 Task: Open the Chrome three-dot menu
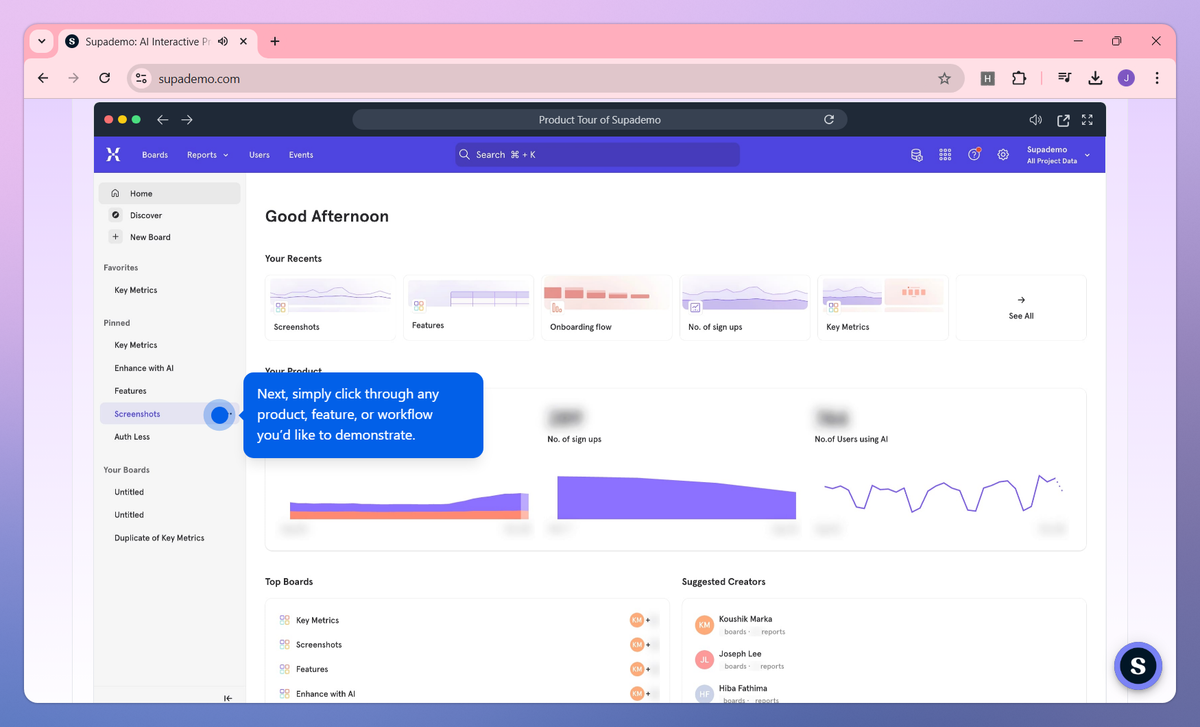1157,78
